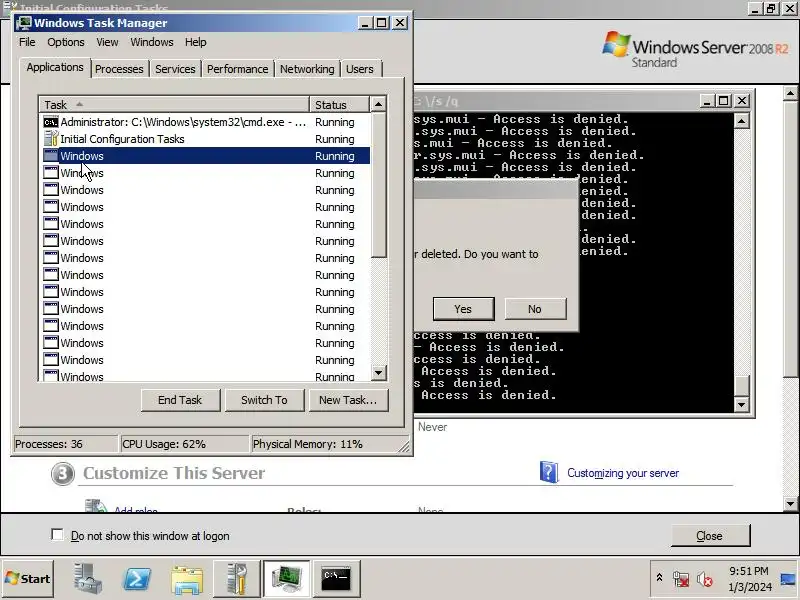Click No in the delete dialog

(x=535, y=309)
